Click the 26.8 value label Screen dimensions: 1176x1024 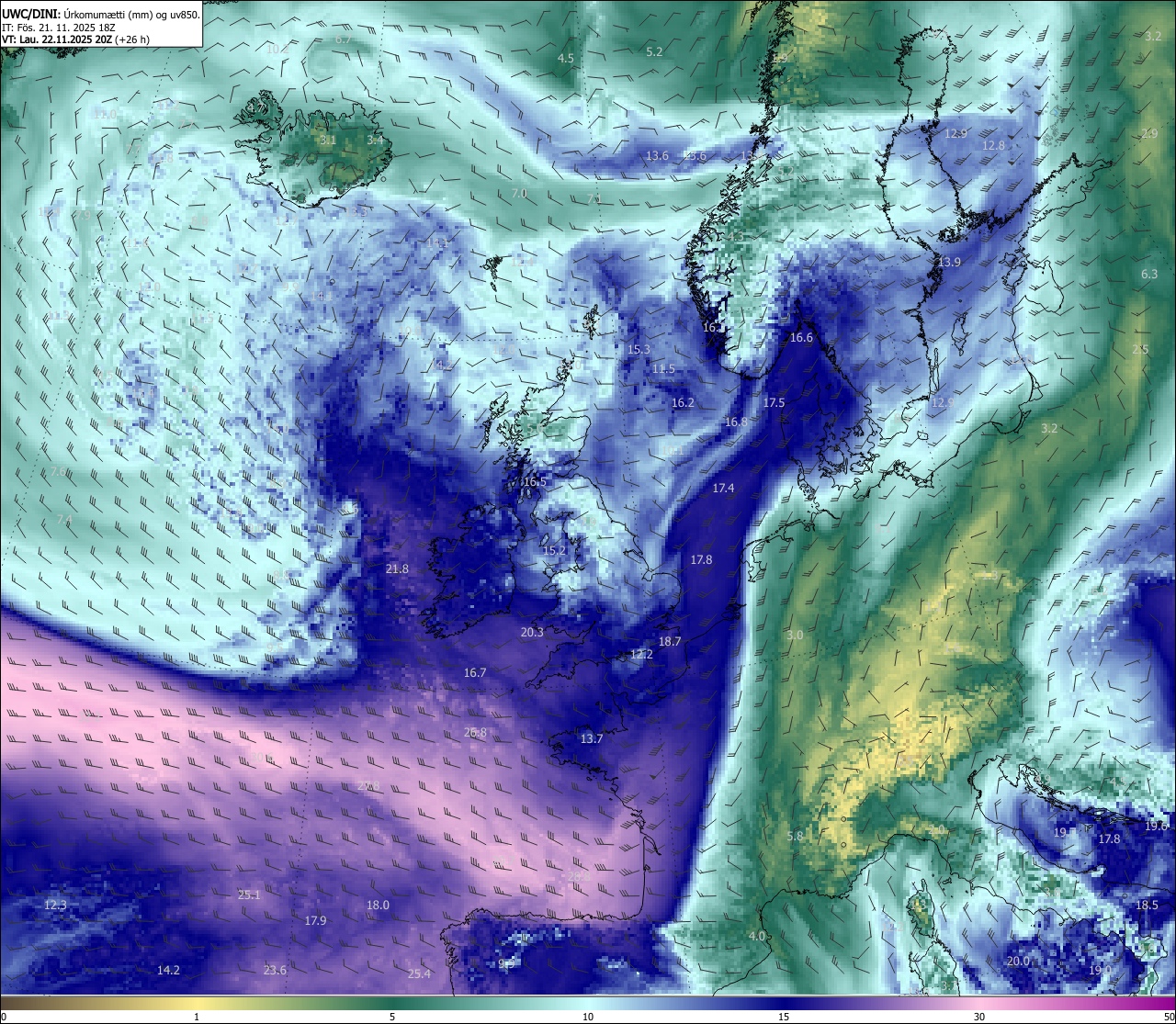point(475,732)
